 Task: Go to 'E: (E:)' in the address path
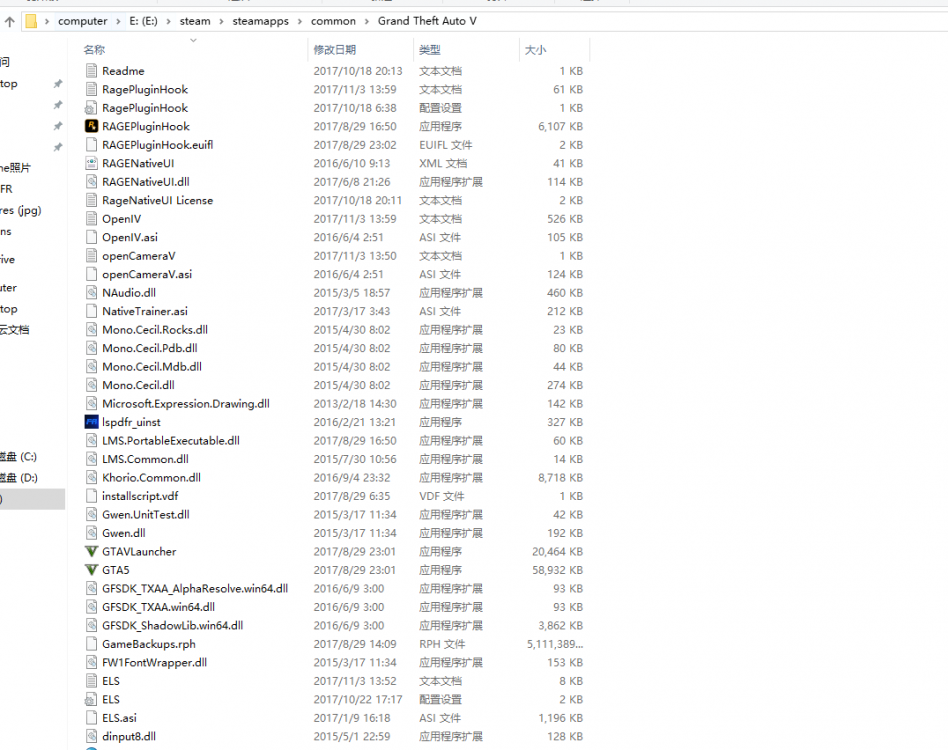point(143,21)
